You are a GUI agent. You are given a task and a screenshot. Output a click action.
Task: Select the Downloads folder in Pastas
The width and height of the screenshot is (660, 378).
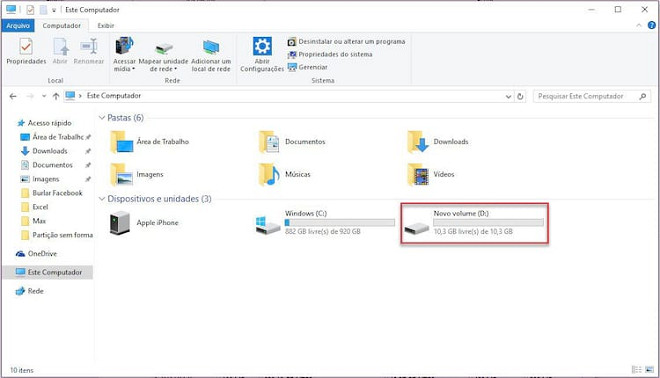(438, 142)
